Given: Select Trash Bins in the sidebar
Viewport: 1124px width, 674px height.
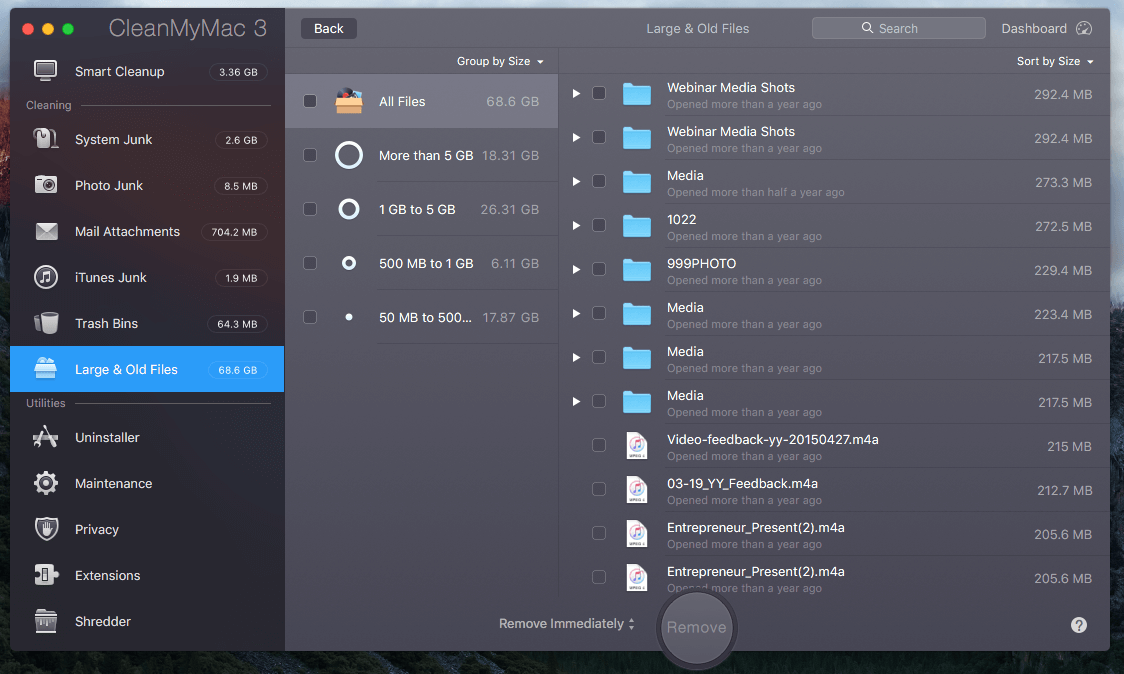Looking at the screenshot, I should point(147,323).
